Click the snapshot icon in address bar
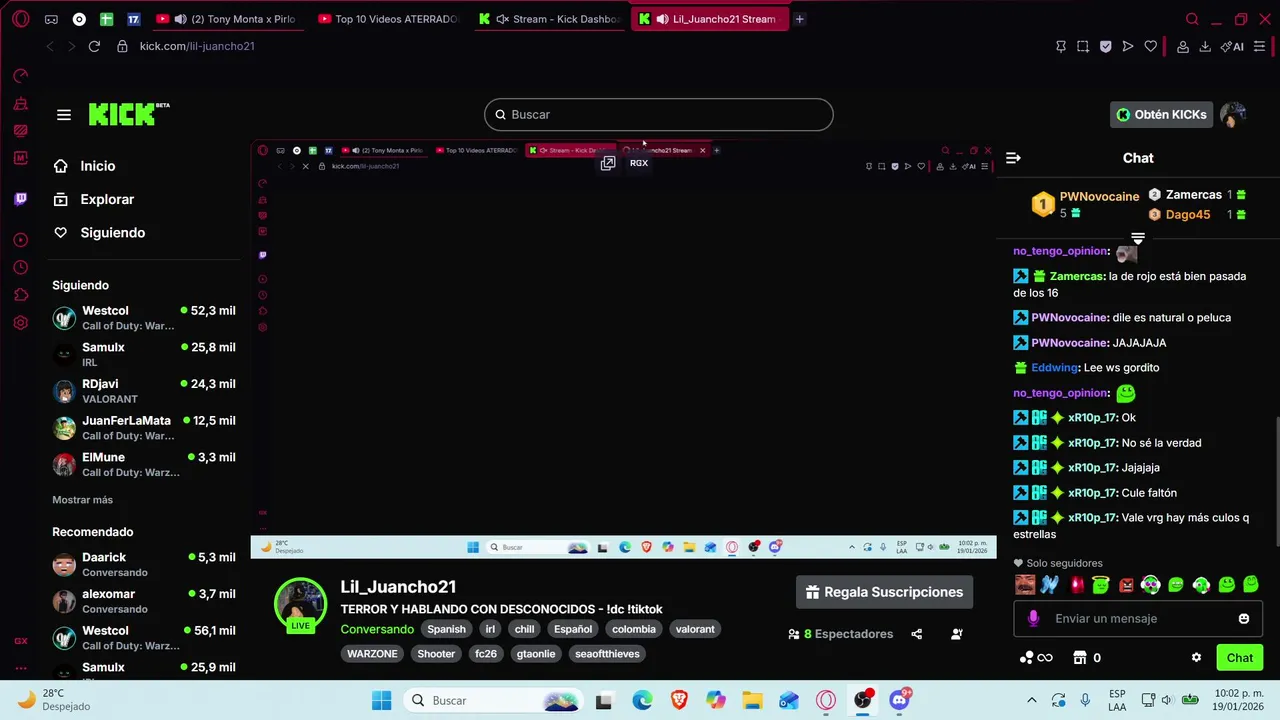This screenshot has height=720, width=1280. pyautogui.click(x=1083, y=46)
